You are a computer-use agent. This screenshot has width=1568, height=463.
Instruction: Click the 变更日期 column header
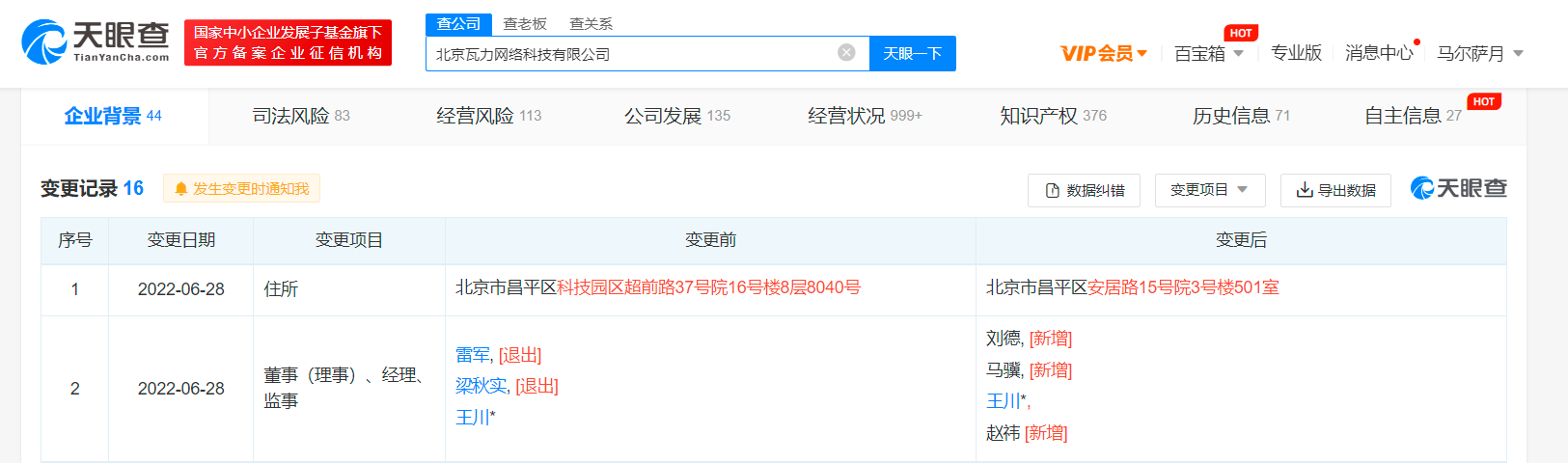pyautogui.click(x=180, y=240)
